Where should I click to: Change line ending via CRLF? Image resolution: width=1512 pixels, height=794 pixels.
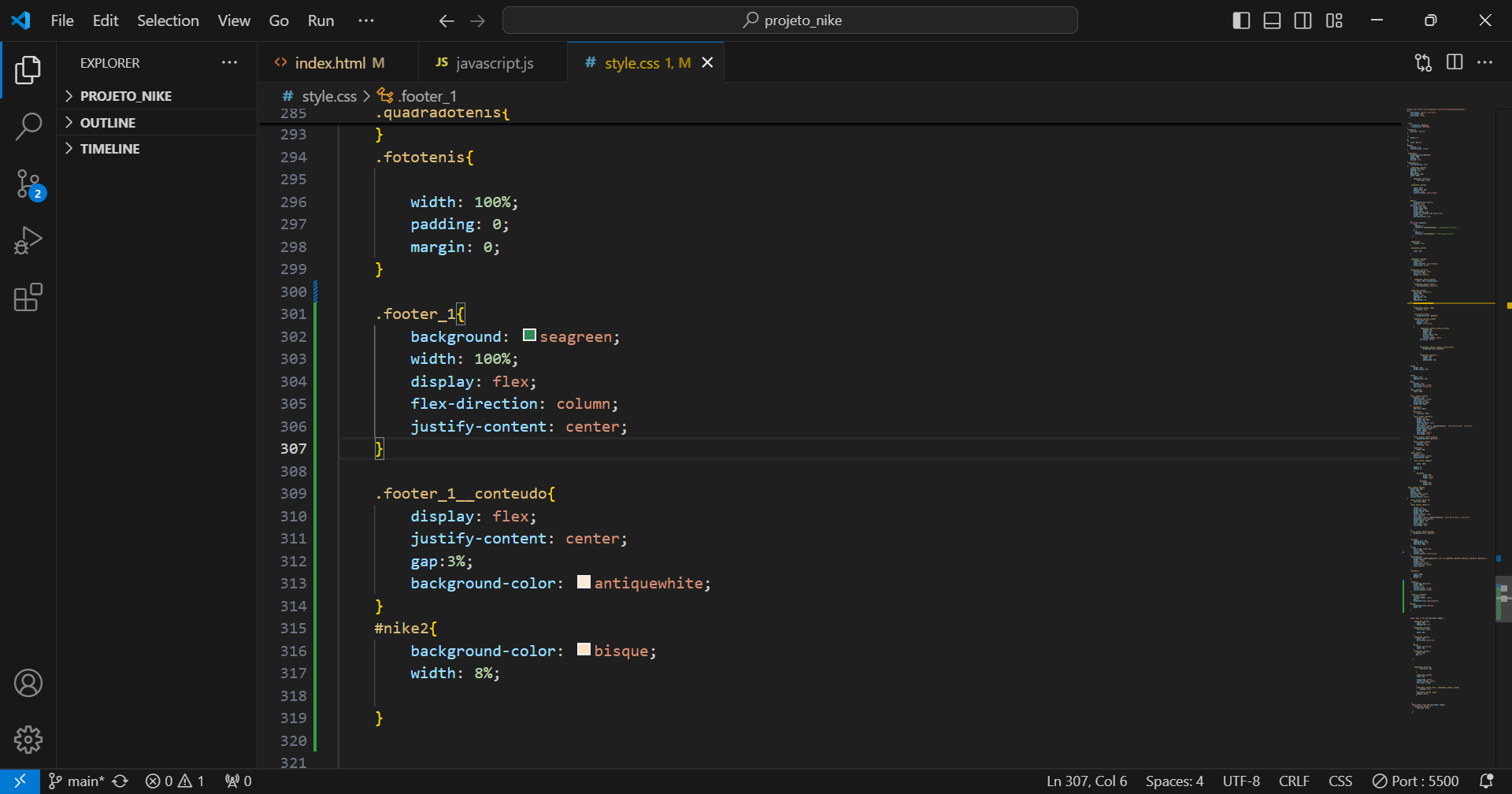point(1294,781)
